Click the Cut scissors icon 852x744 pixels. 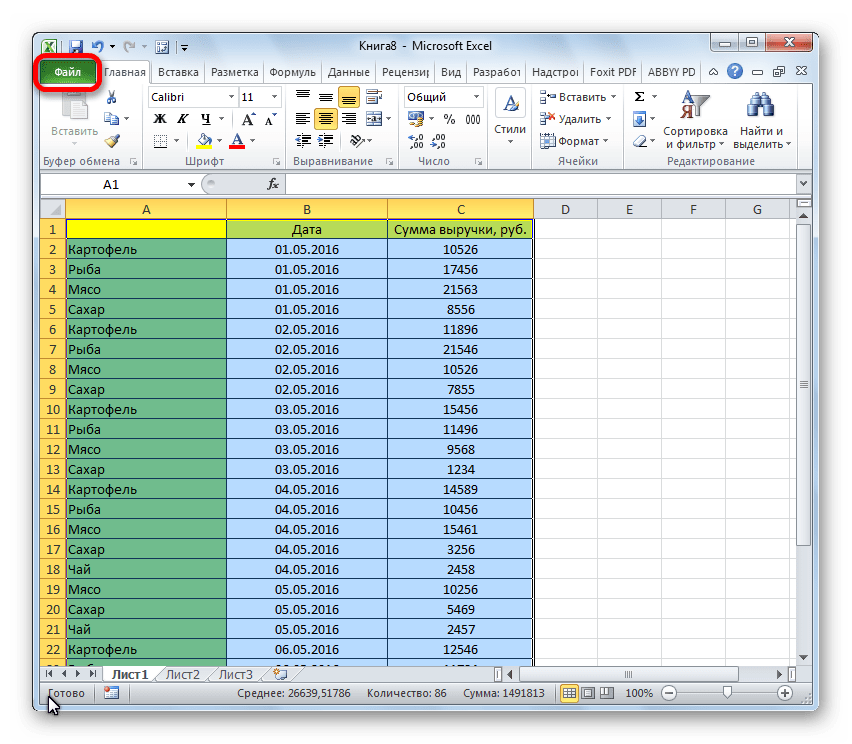pos(111,97)
